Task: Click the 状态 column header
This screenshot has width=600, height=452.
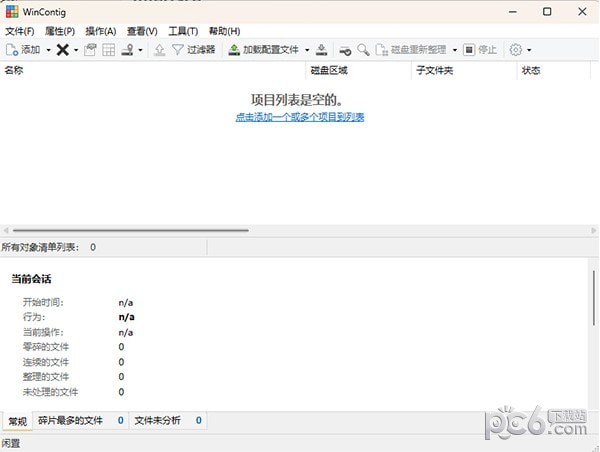Action: [554, 70]
